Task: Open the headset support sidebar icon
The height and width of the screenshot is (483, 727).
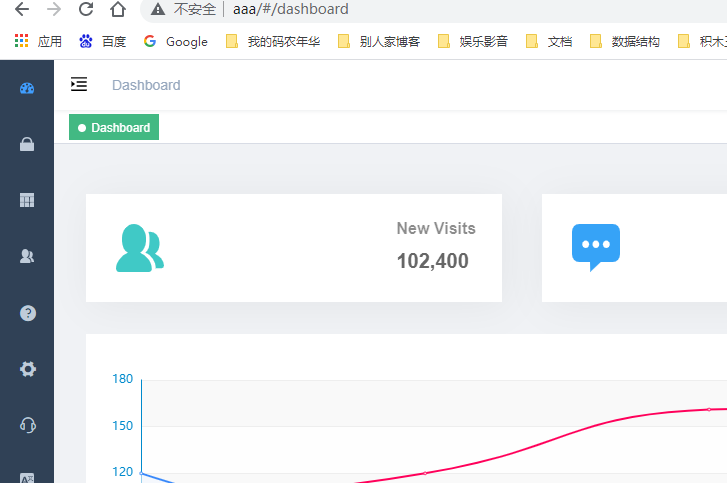Action: pos(28,425)
